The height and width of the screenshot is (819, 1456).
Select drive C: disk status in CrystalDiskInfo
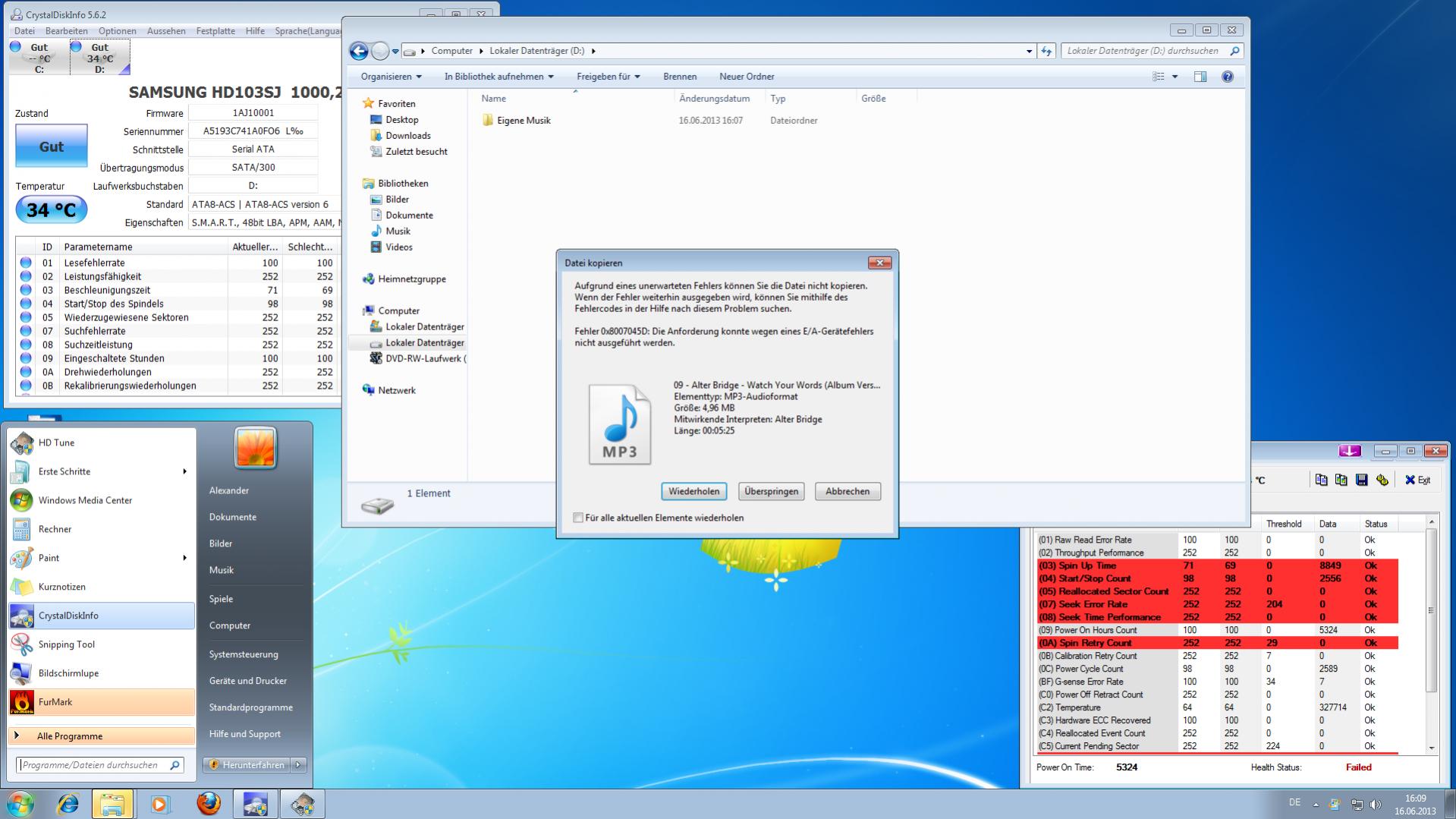point(39,58)
